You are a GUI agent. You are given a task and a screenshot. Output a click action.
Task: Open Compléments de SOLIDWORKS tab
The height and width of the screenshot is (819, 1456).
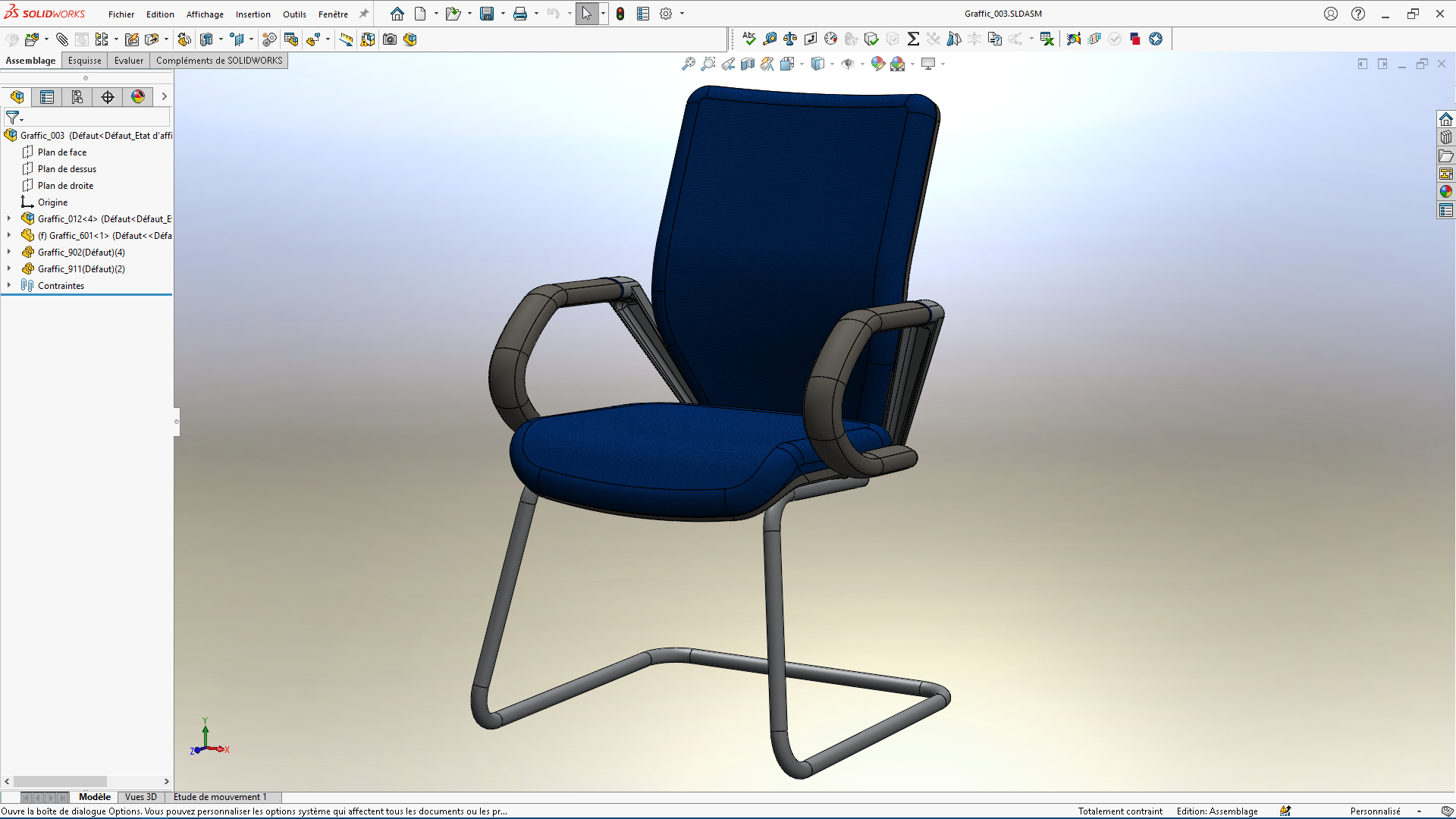[x=219, y=61]
